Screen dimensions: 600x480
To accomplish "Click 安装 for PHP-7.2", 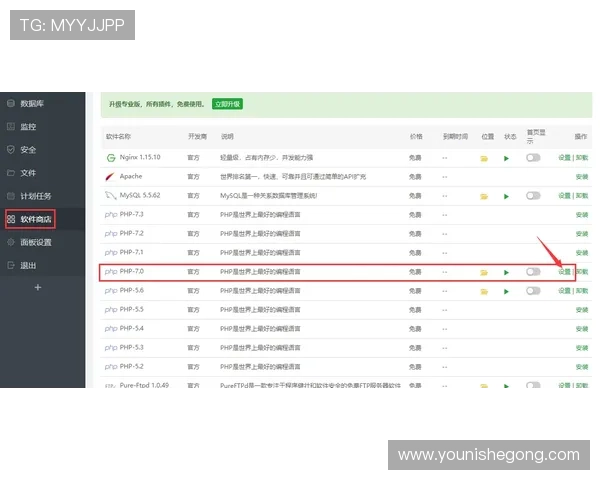I will (582, 234).
